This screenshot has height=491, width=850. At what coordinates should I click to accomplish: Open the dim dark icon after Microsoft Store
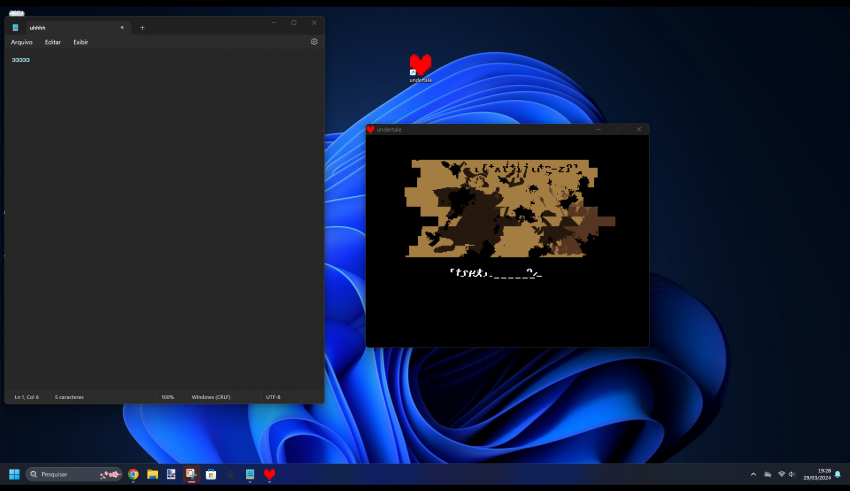click(230, 474)
